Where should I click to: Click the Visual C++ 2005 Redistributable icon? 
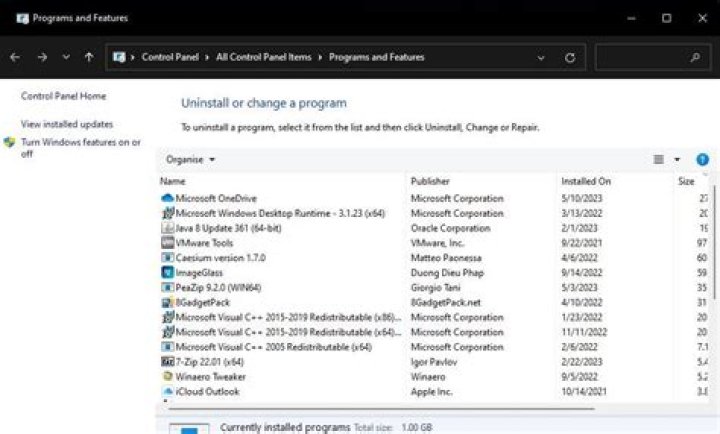click(x=168, y=347)
